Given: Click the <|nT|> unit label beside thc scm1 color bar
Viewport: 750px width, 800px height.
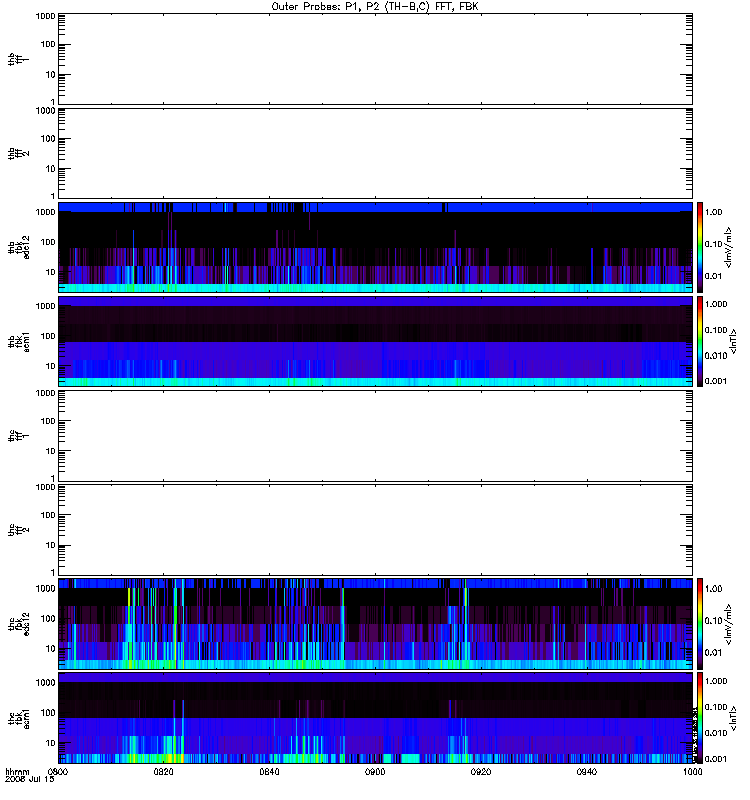Looking at the screenshot, I should click(x=733, y=718).
